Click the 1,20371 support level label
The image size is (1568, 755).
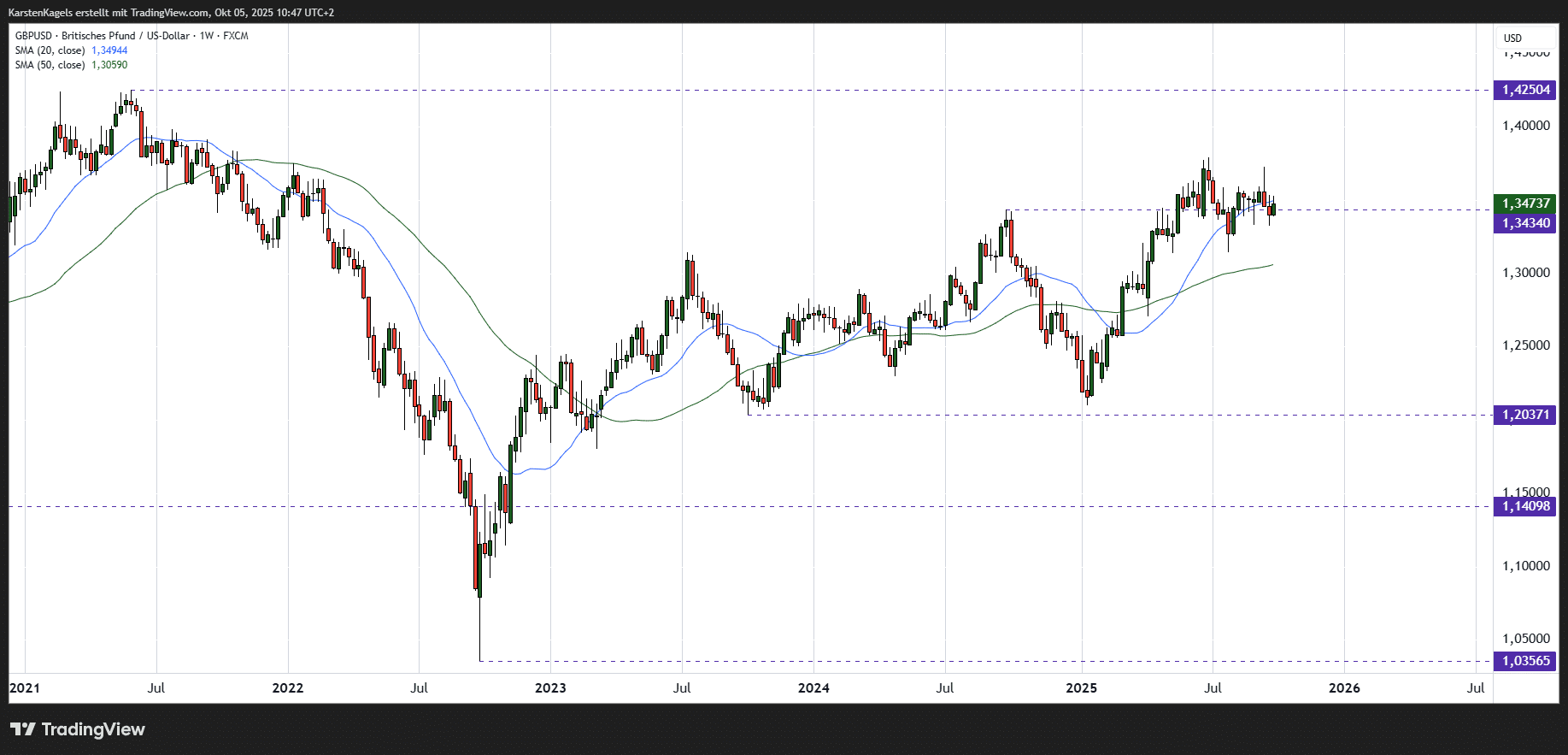point(1525,415)
